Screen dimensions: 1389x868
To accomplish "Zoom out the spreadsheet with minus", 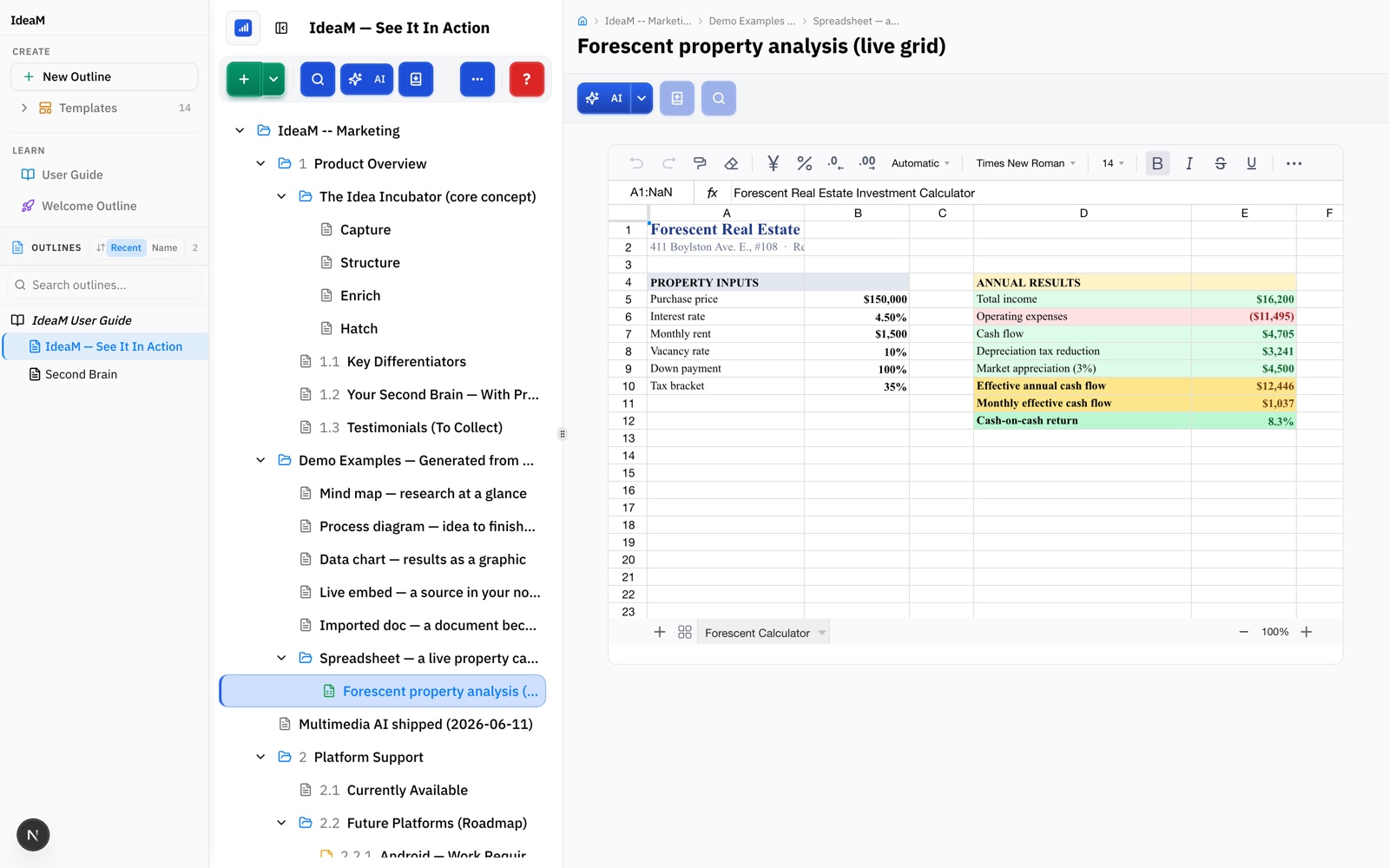I will point(1243,632).
